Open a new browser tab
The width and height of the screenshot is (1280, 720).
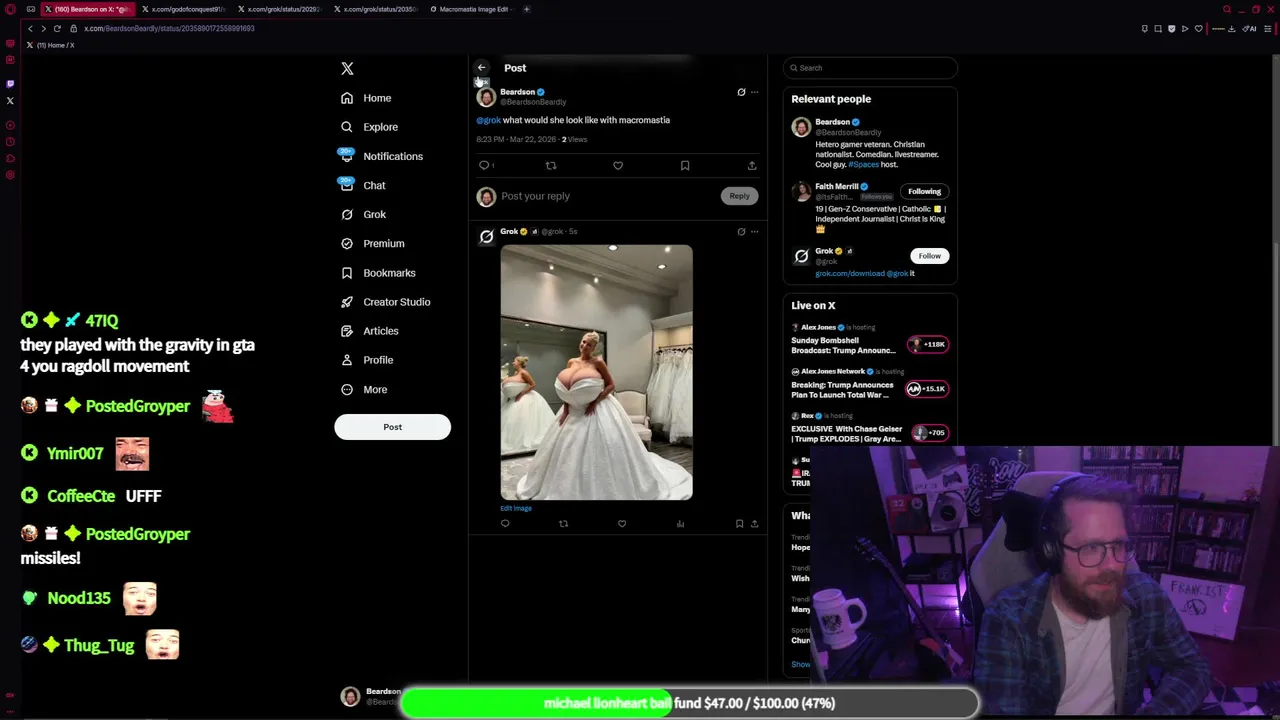[527, 9]
